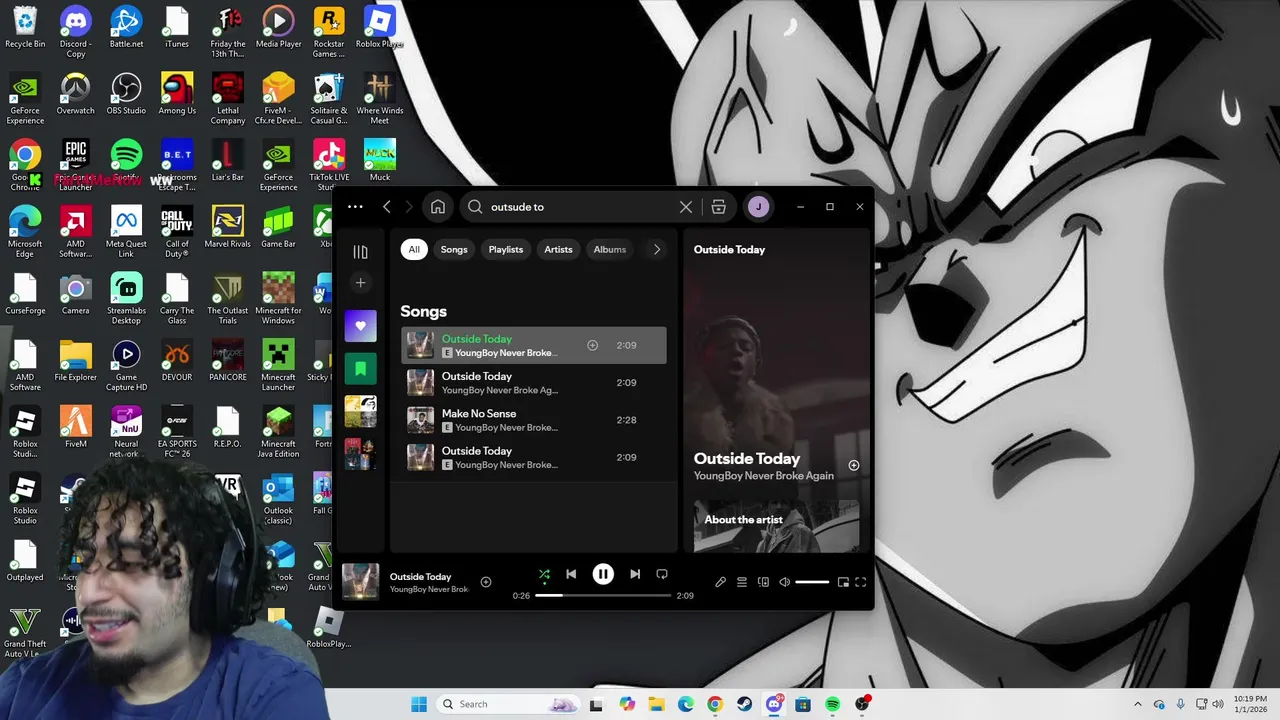Open the taskbar clock and date
This screenshot has height=720, width=1280.
tap(1250, 704)
